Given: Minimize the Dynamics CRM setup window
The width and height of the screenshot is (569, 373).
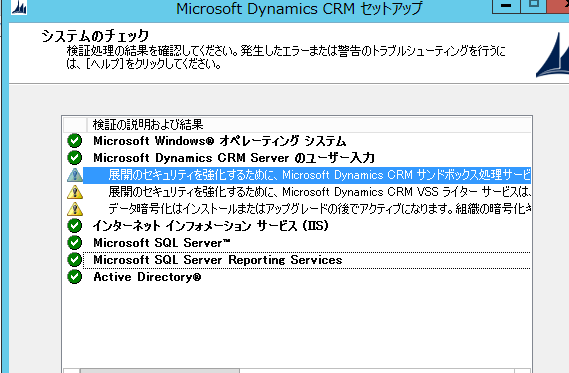Looking at the screenshot, I should (506, 6).
